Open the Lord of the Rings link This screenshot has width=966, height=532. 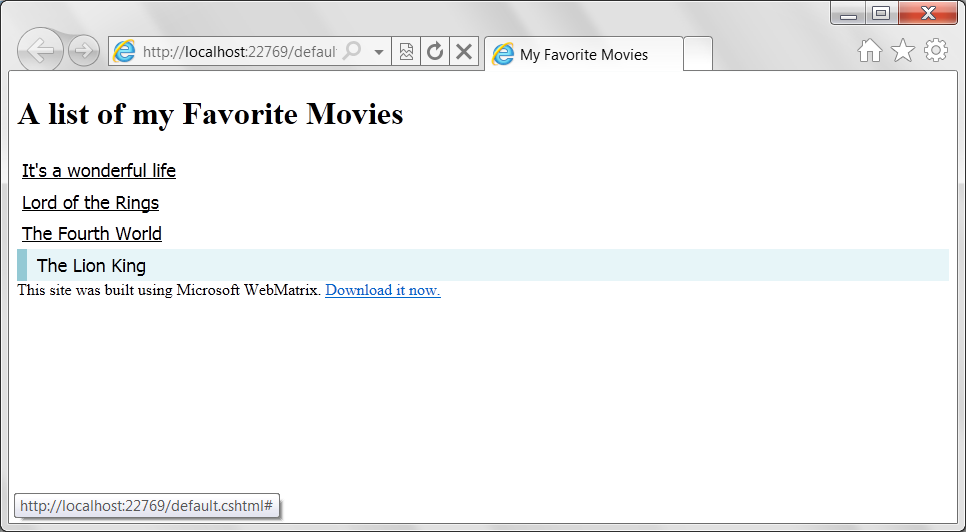point(91,203)
